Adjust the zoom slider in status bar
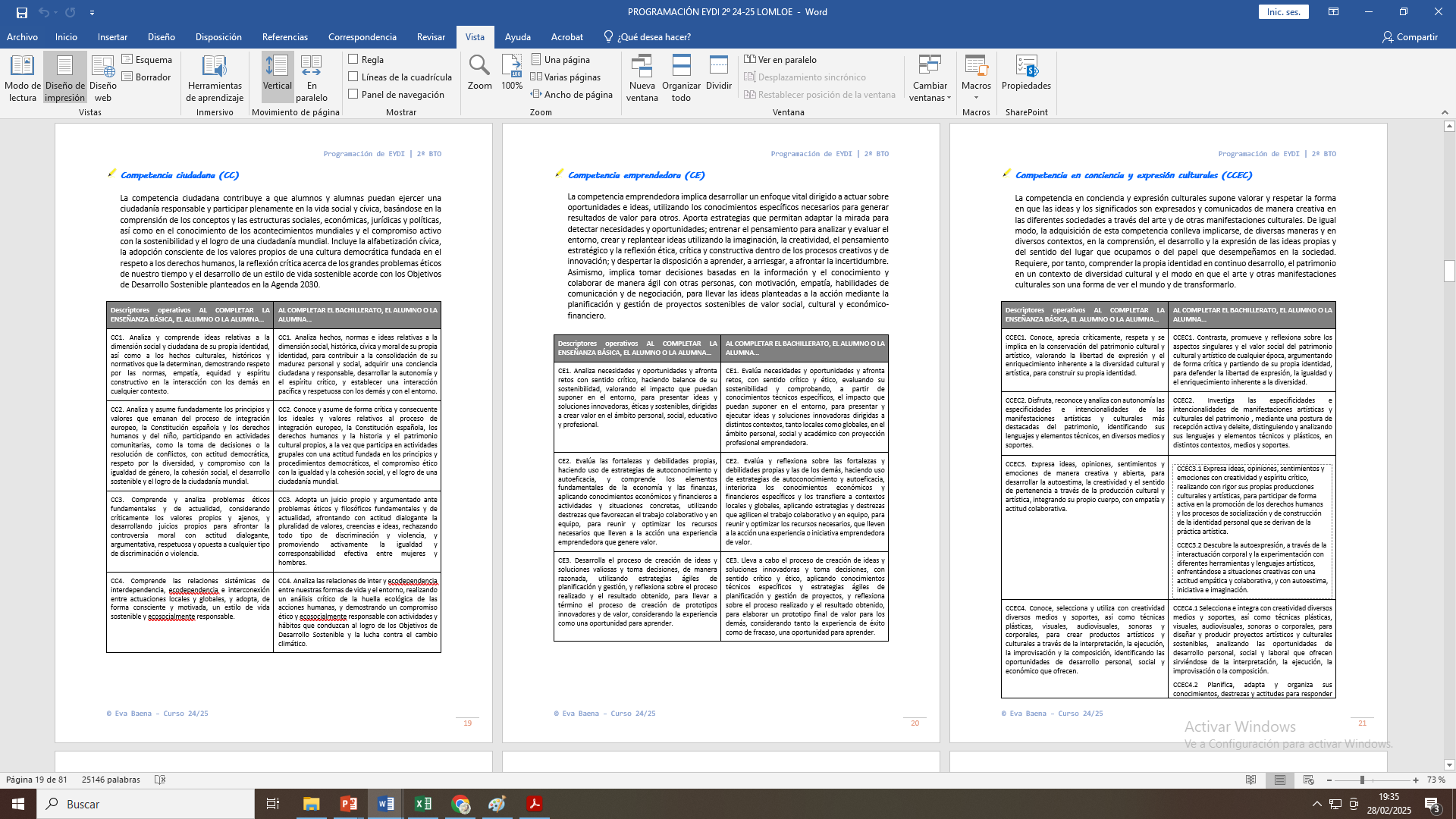1456x819 pixels. point(1362,780)
